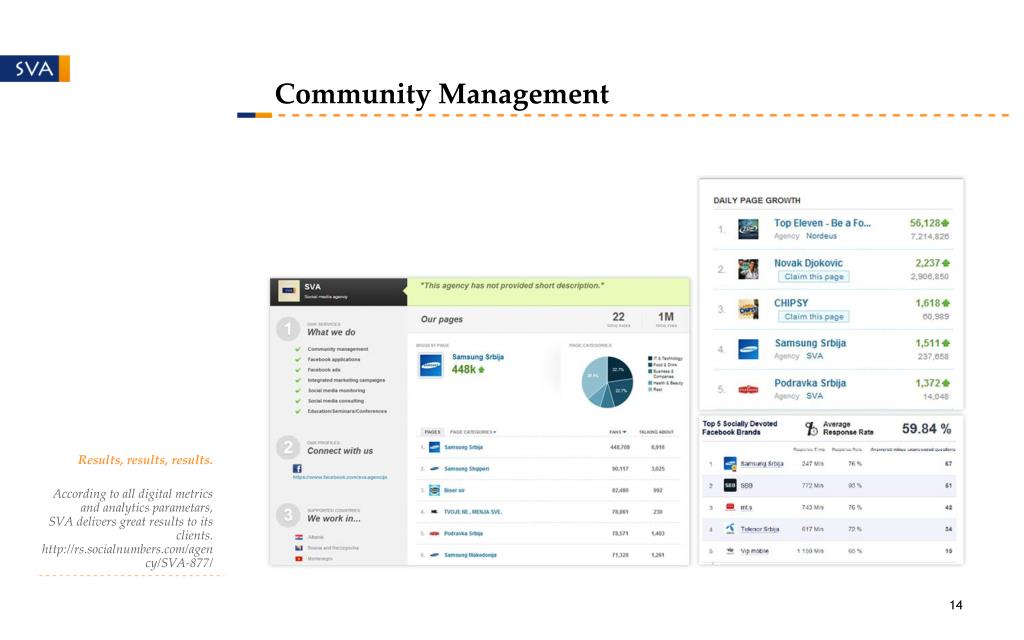Click the SVA agency avatar in dashboard header

[289, 291]
